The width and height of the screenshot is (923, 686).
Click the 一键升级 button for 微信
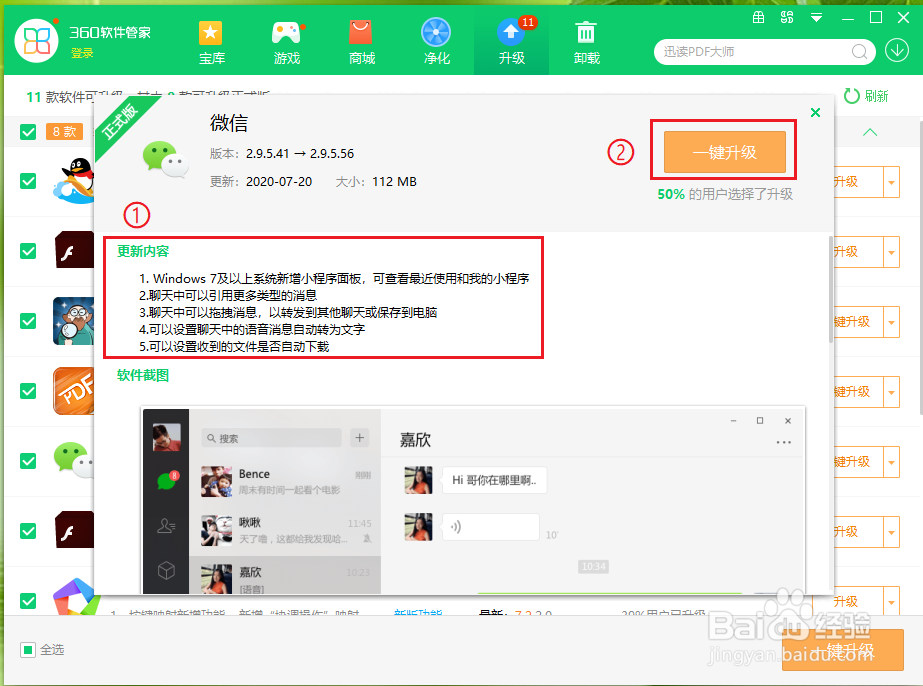(725, 152)
